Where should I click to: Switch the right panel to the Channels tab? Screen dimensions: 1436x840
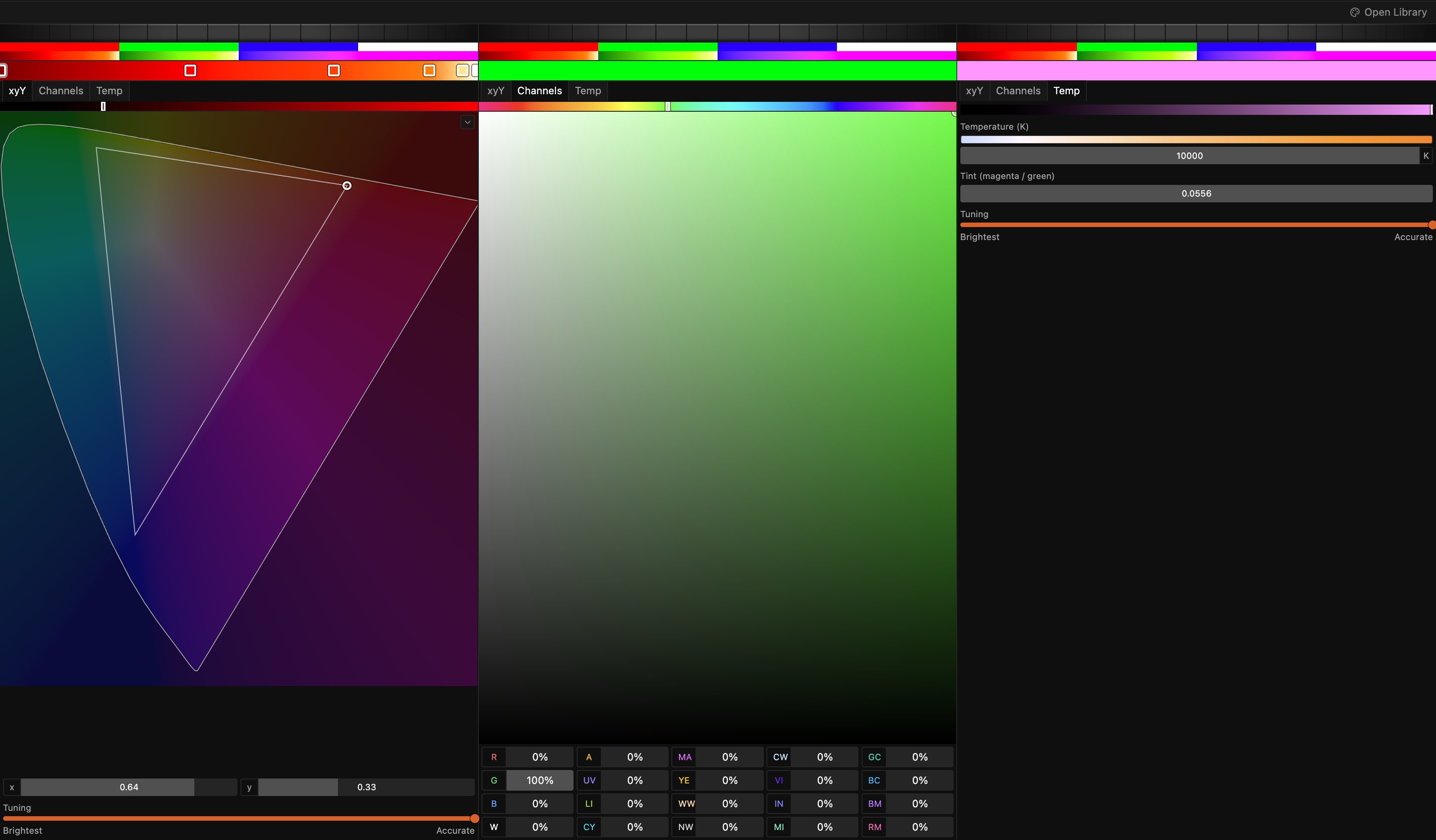click(1018, 91)
